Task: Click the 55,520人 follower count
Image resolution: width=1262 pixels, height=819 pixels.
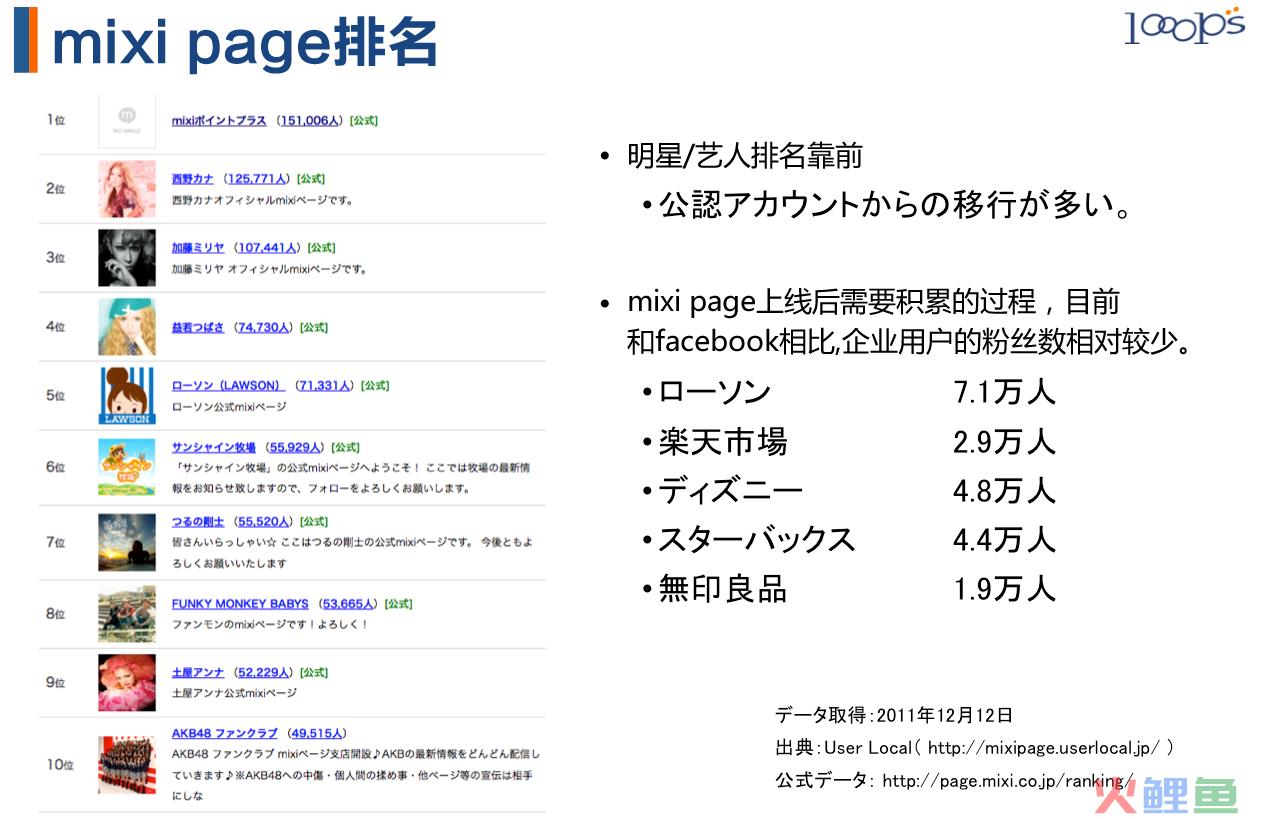Action: coord(265,521)
